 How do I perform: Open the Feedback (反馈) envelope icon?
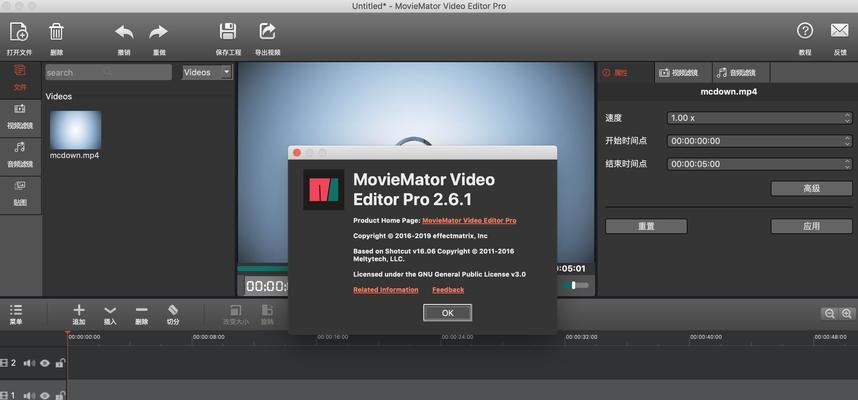(x=839, y=31)
